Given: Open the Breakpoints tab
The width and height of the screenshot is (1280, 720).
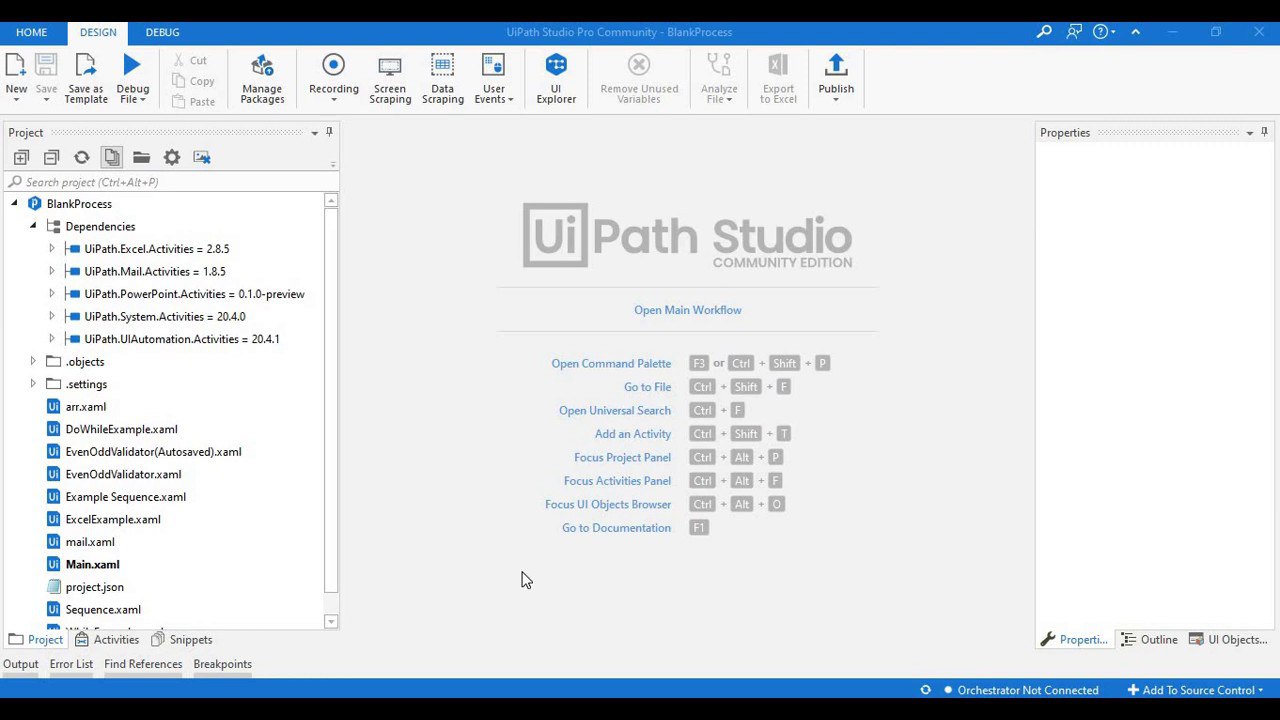Looking at the screenshot, I should coord(222,664).
